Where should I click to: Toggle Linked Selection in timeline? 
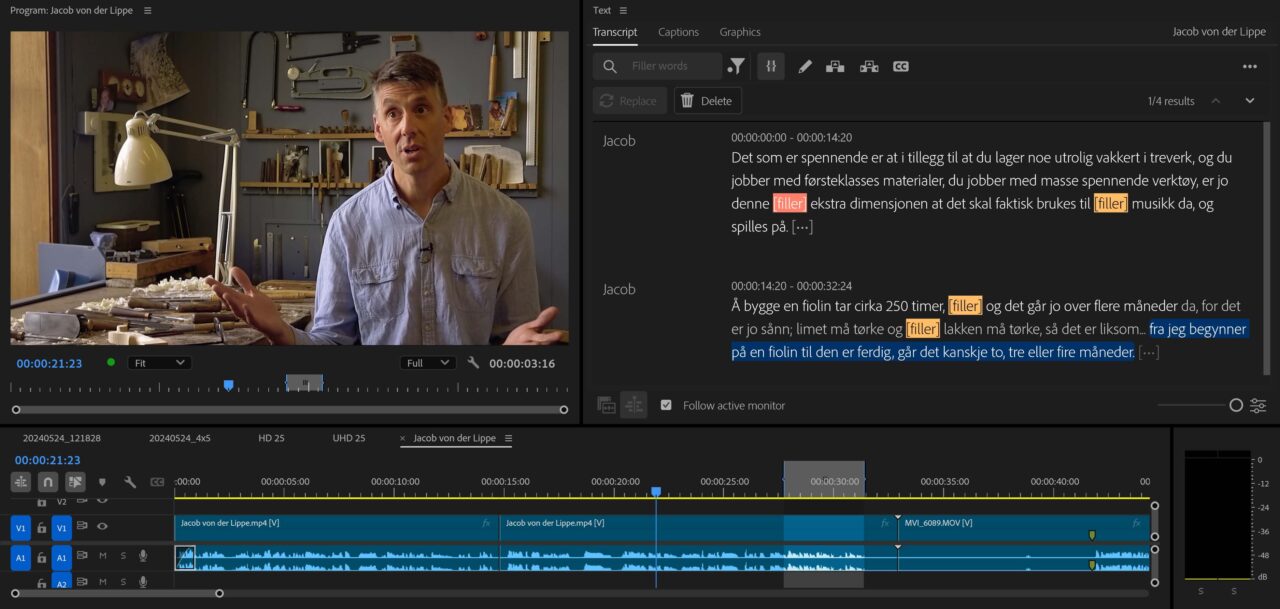(75, 482)
